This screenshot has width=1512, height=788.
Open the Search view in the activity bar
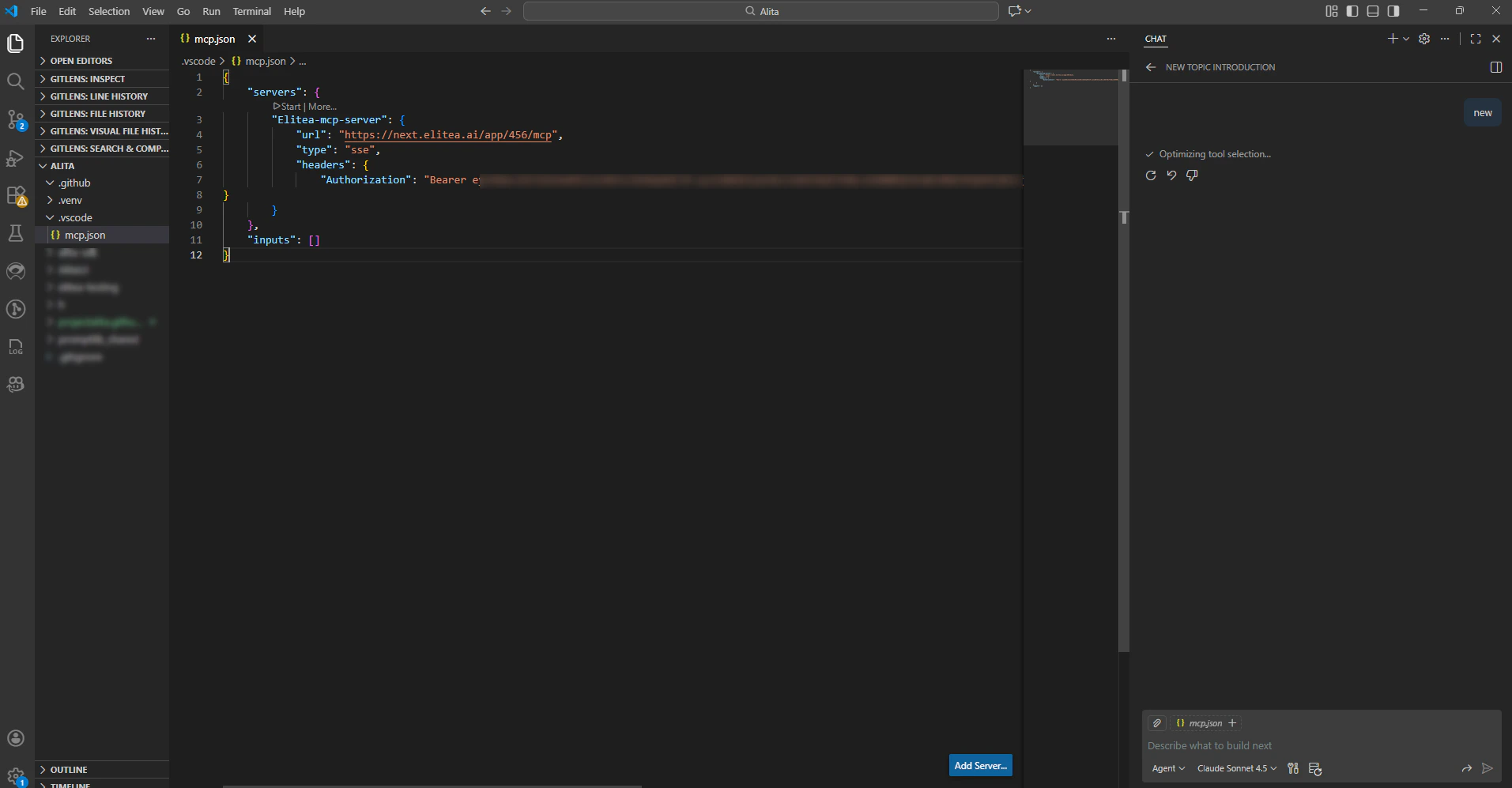pos(15,81)
